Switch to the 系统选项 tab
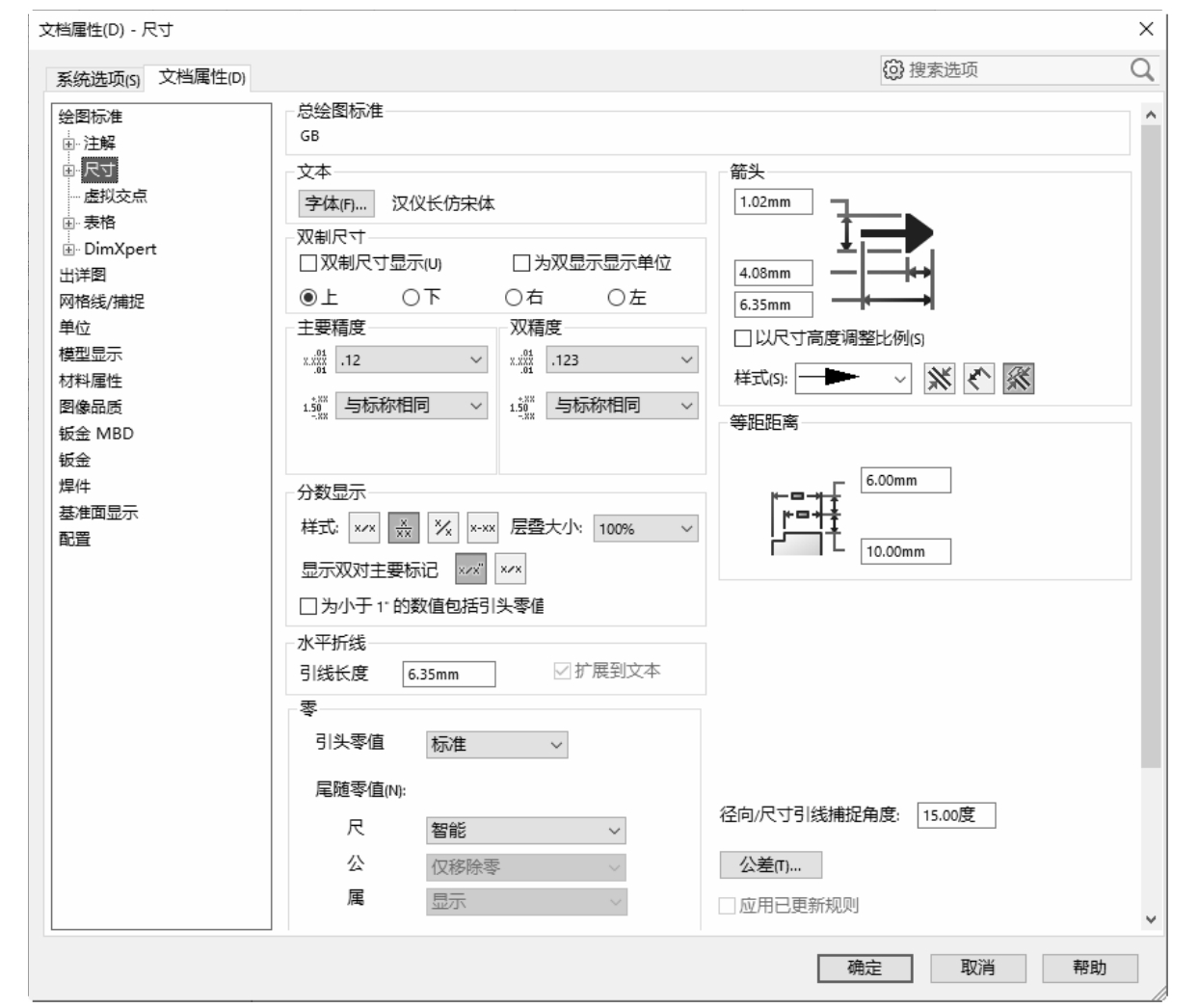This screenshot has width=1198, height=1008. [x=97, y=79]
